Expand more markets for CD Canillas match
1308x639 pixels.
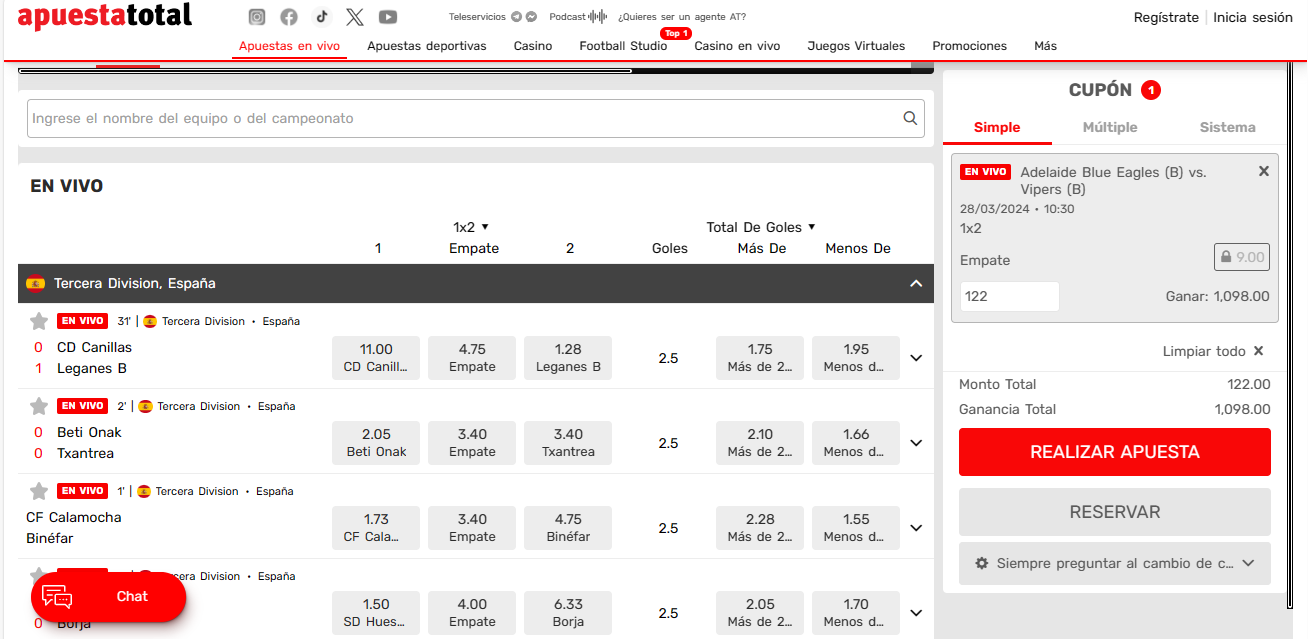[x=916, y=358]
